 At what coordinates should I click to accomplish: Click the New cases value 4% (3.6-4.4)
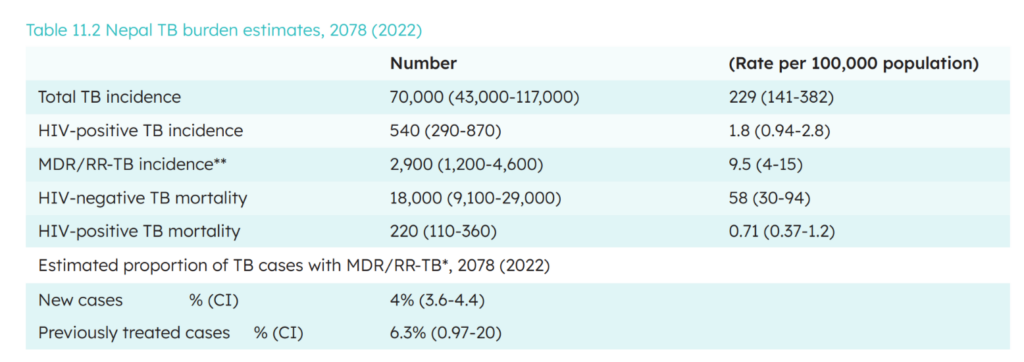tap(437, 300)
